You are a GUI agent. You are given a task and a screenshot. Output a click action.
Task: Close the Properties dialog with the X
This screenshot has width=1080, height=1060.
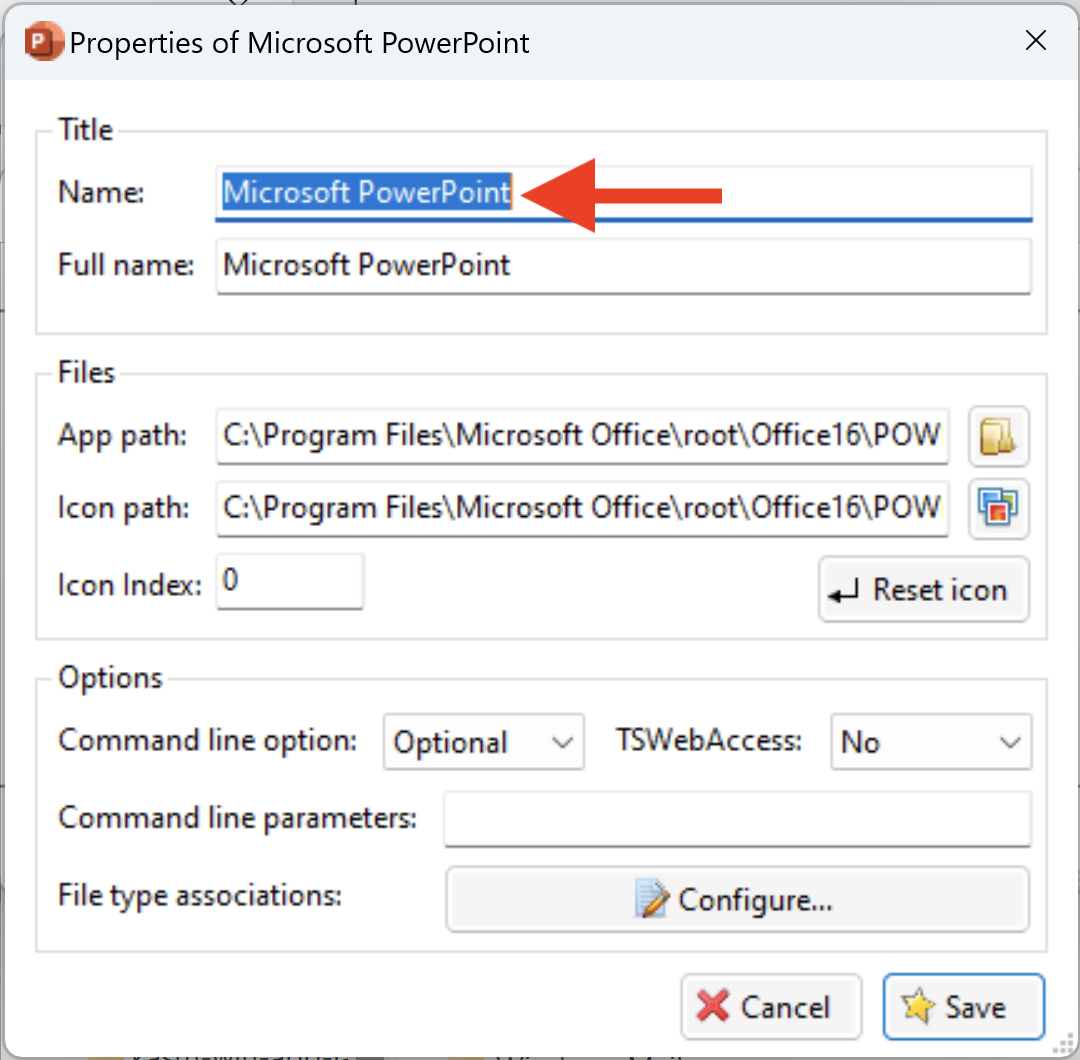point(1035,41)
